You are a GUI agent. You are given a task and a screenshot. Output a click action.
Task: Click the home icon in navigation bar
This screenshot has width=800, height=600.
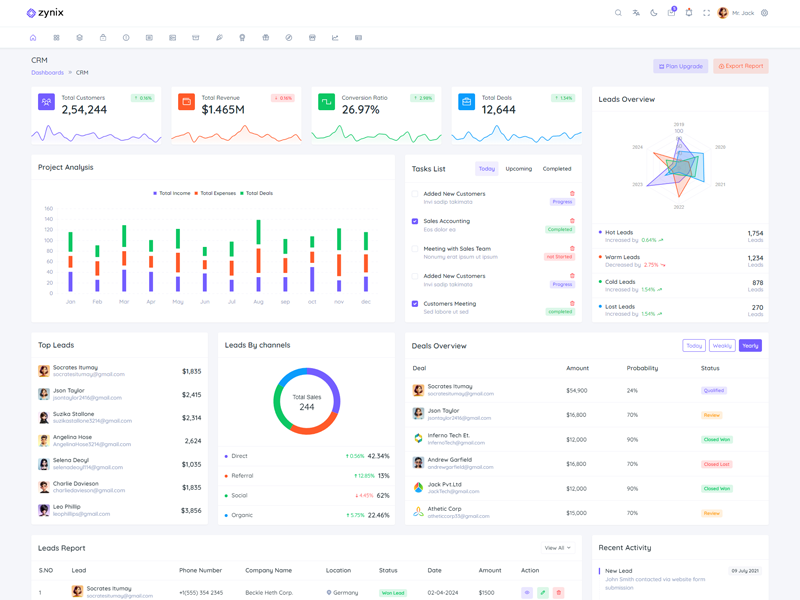[x=33, y=38]
